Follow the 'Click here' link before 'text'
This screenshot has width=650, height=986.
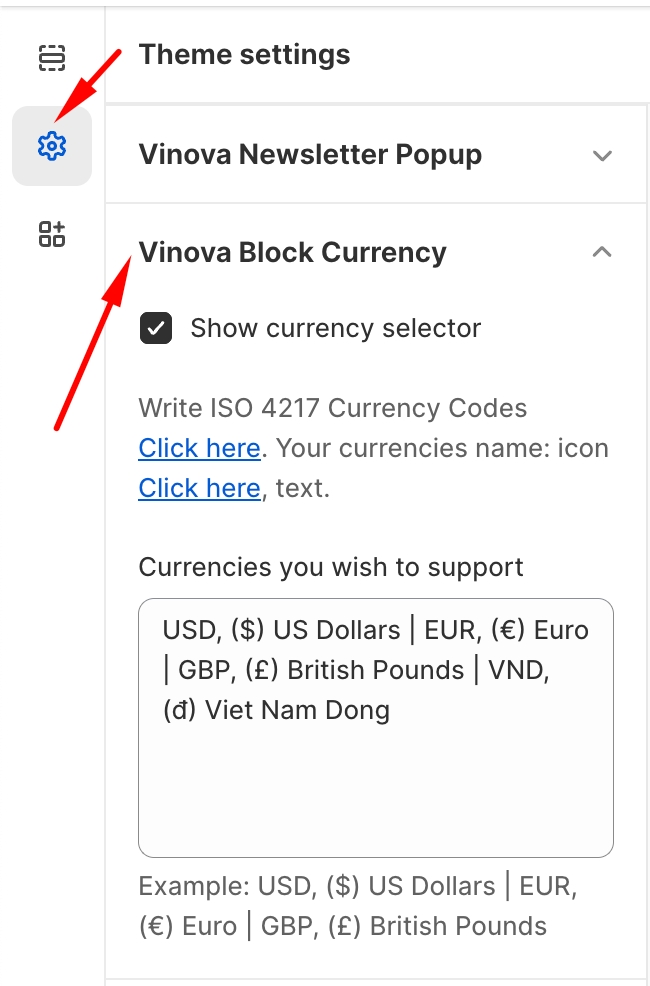pyautogui.click(x=199, y=488)
